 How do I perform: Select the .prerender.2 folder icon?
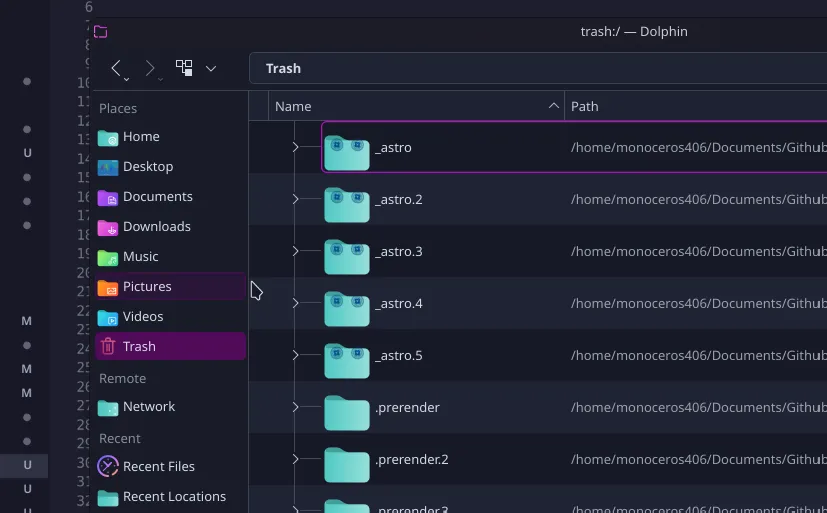pos(347,465)
